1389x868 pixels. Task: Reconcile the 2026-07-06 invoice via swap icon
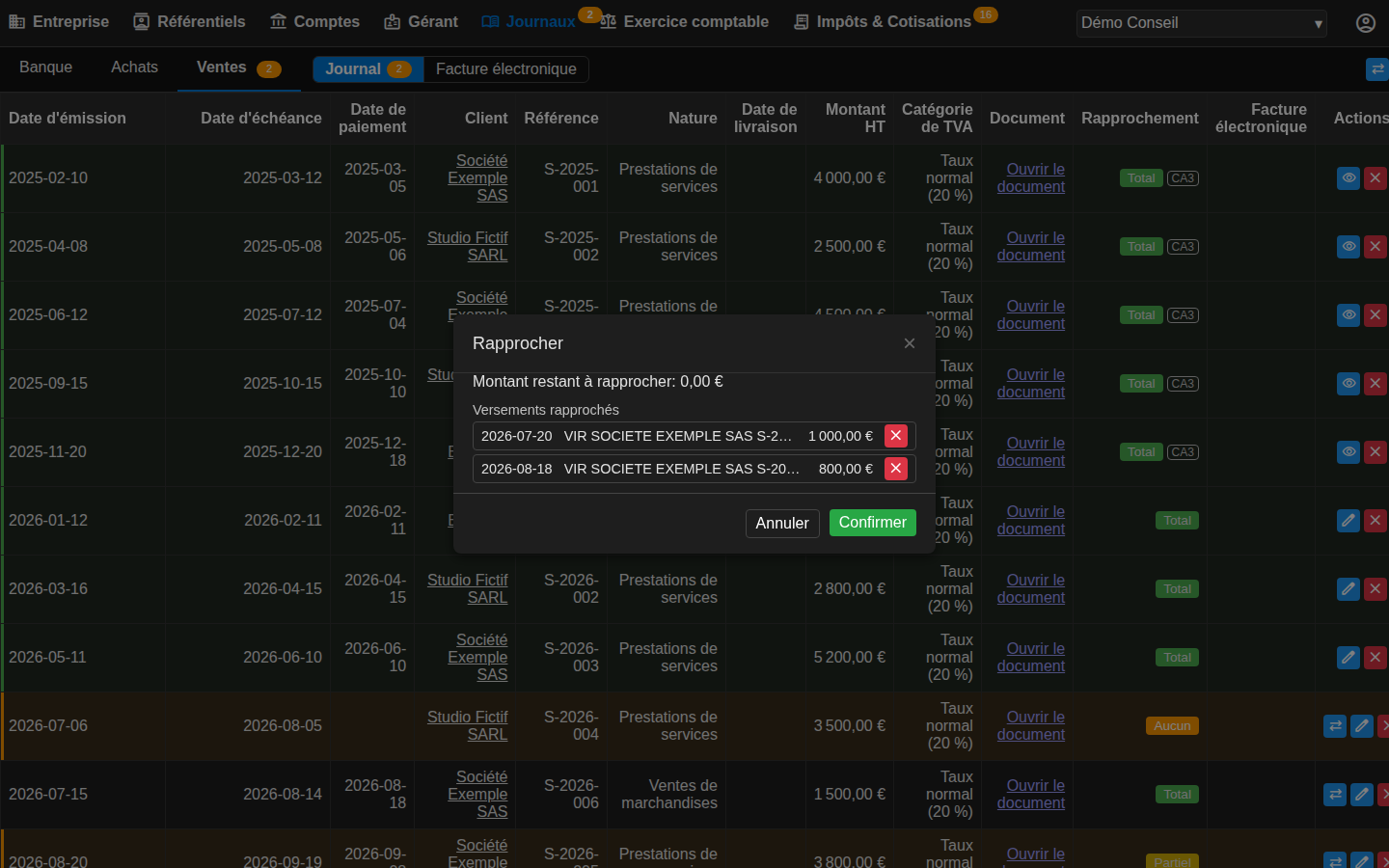pos(1335,726)
